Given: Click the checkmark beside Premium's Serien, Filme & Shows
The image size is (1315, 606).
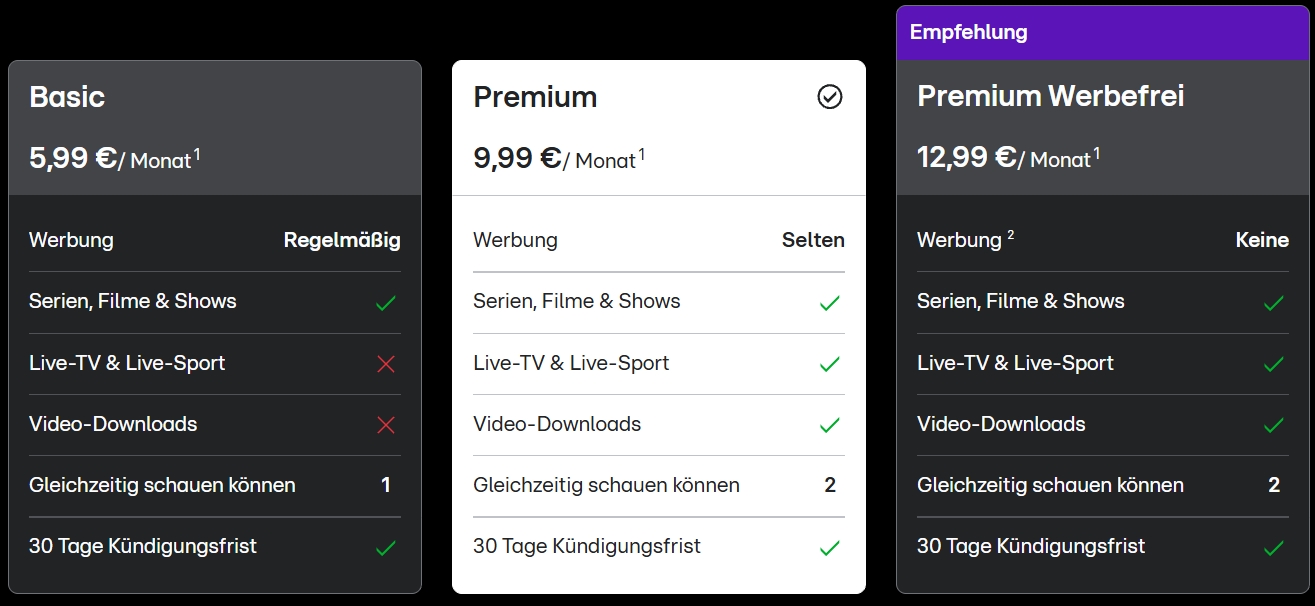Looking at the screenshot, I should coord(830,301).
